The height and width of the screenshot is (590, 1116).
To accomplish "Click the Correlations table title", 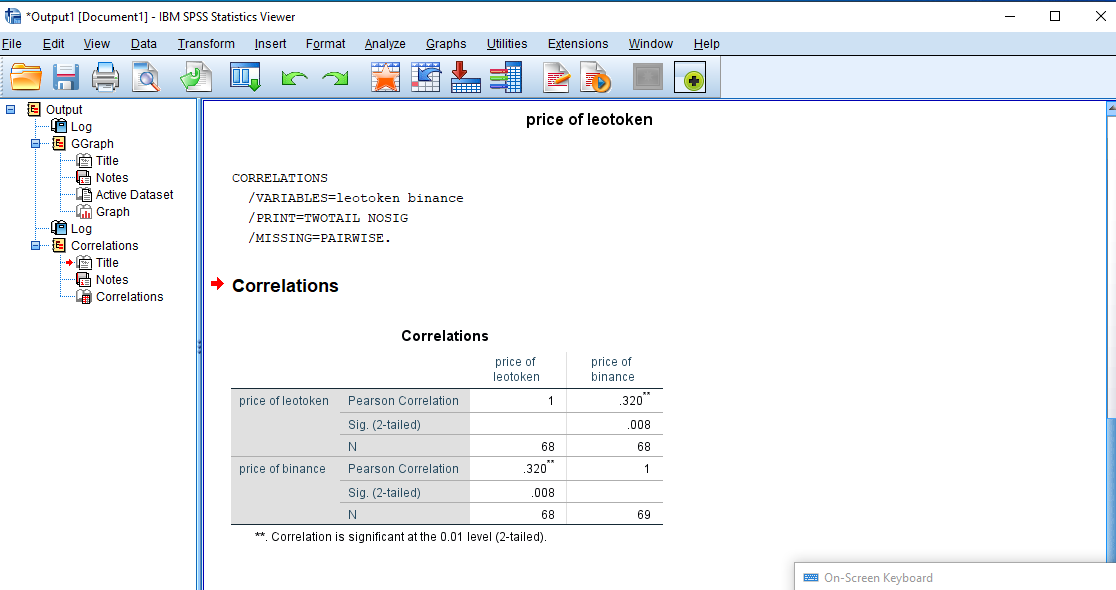I will tap(445, 336).
